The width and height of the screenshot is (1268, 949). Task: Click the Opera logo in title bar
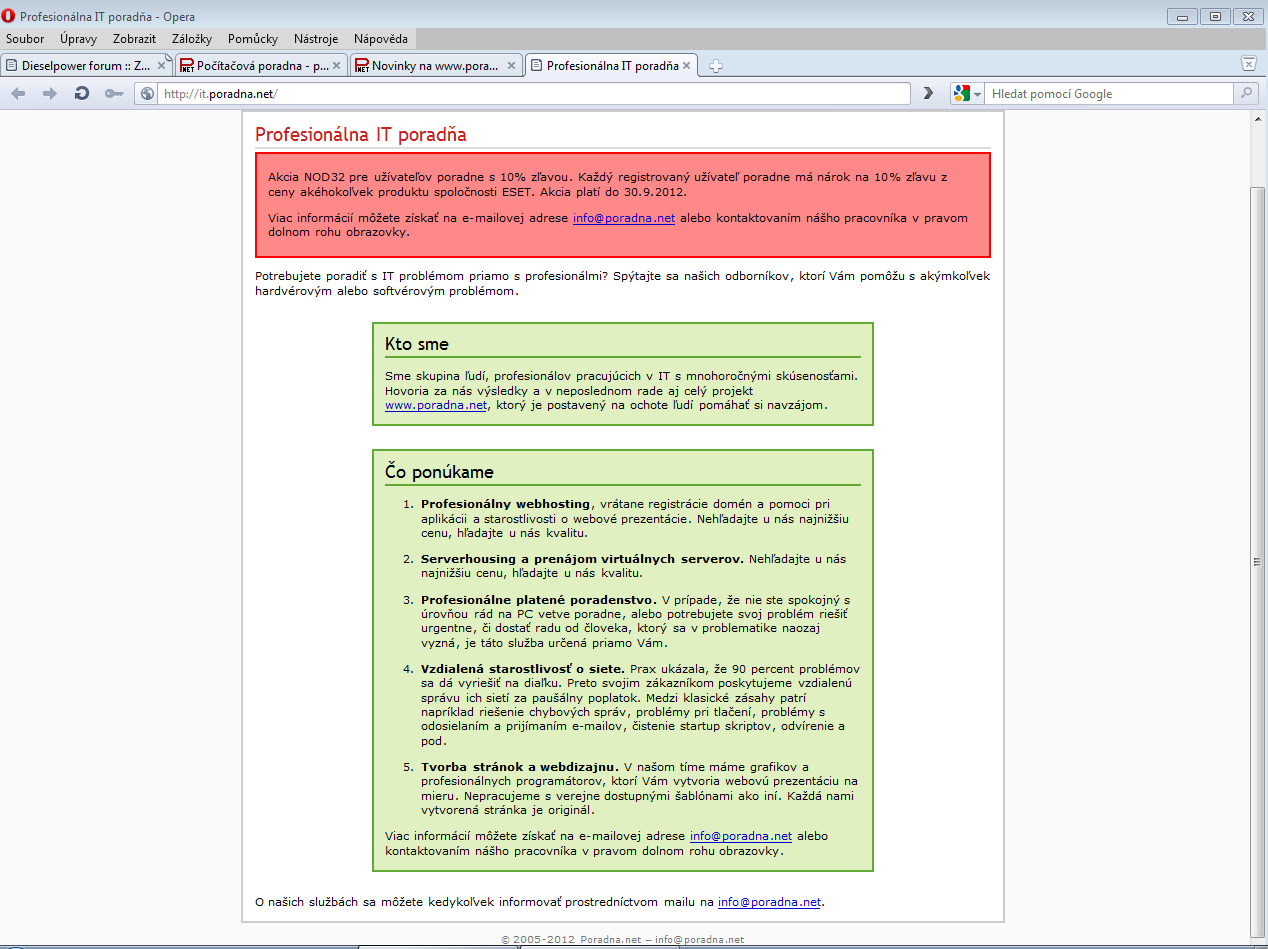coord(10,17)
